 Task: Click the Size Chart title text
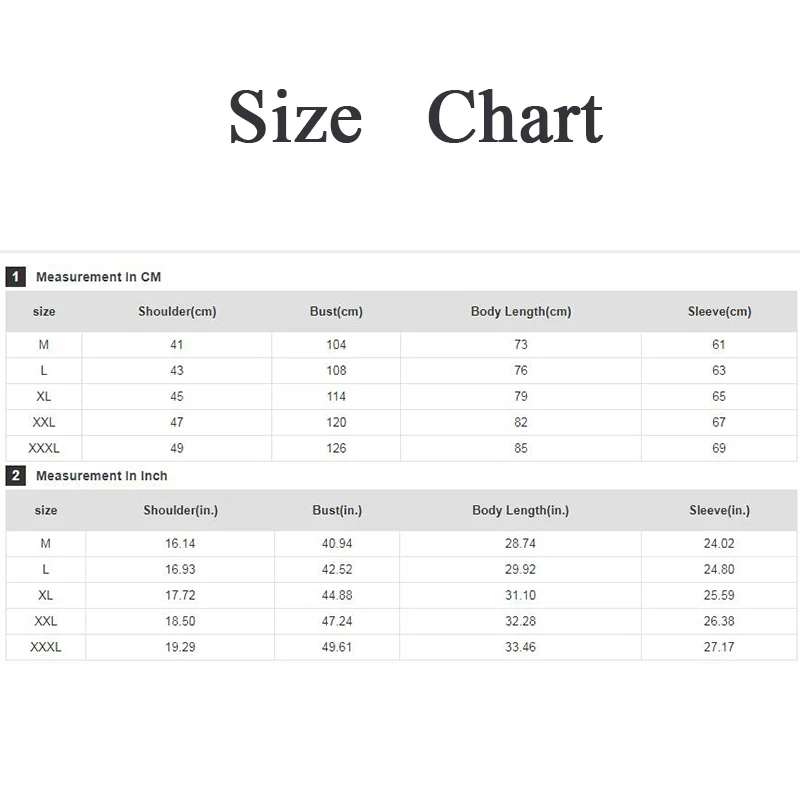416,116
